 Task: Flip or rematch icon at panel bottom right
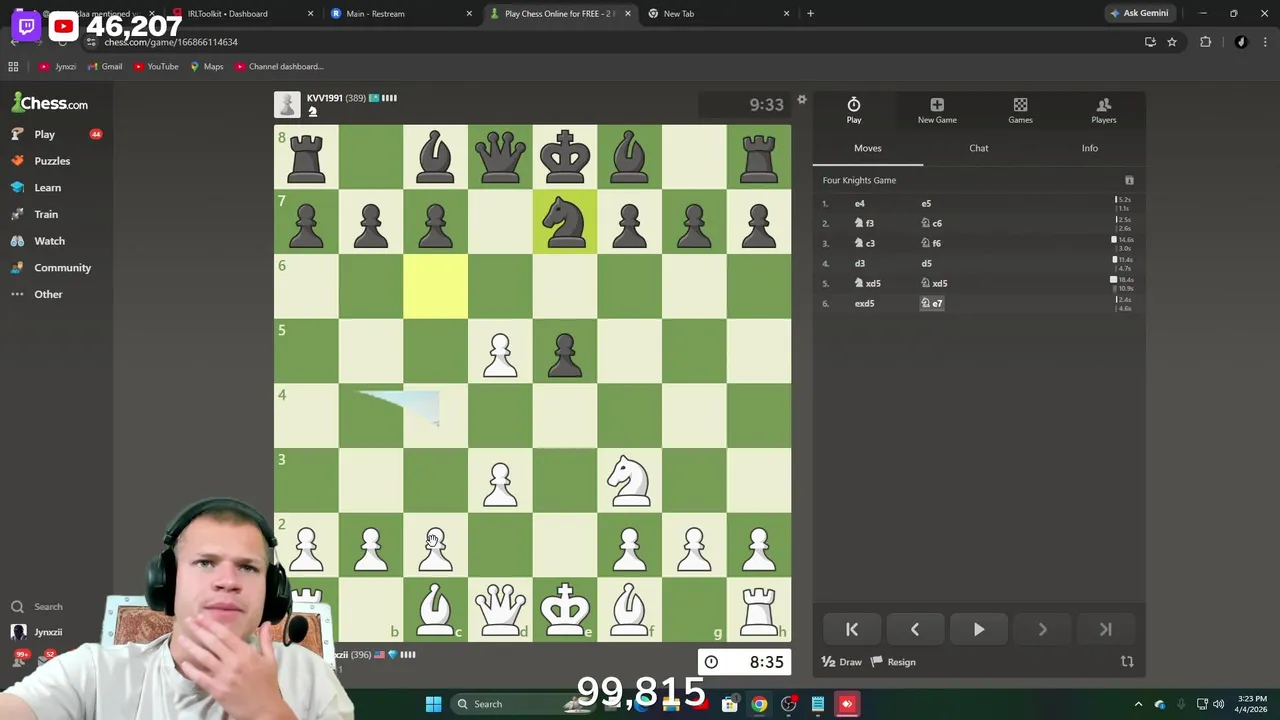point(1127,661)
